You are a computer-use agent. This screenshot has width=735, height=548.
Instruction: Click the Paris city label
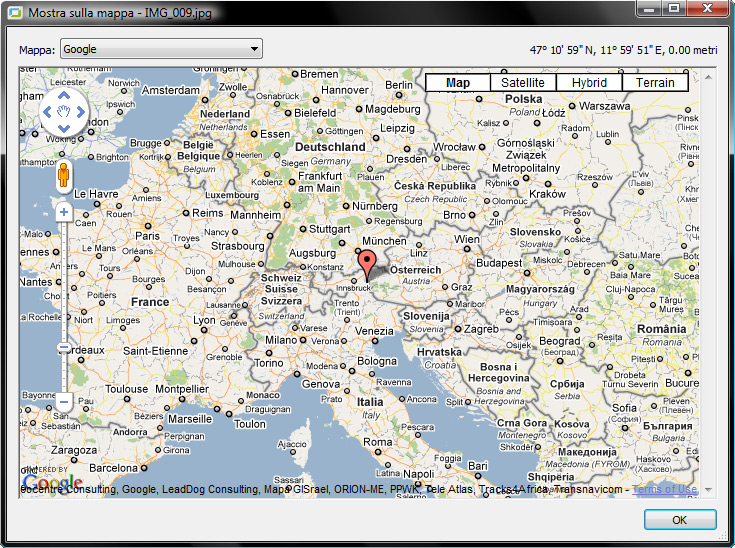[147, 236]
